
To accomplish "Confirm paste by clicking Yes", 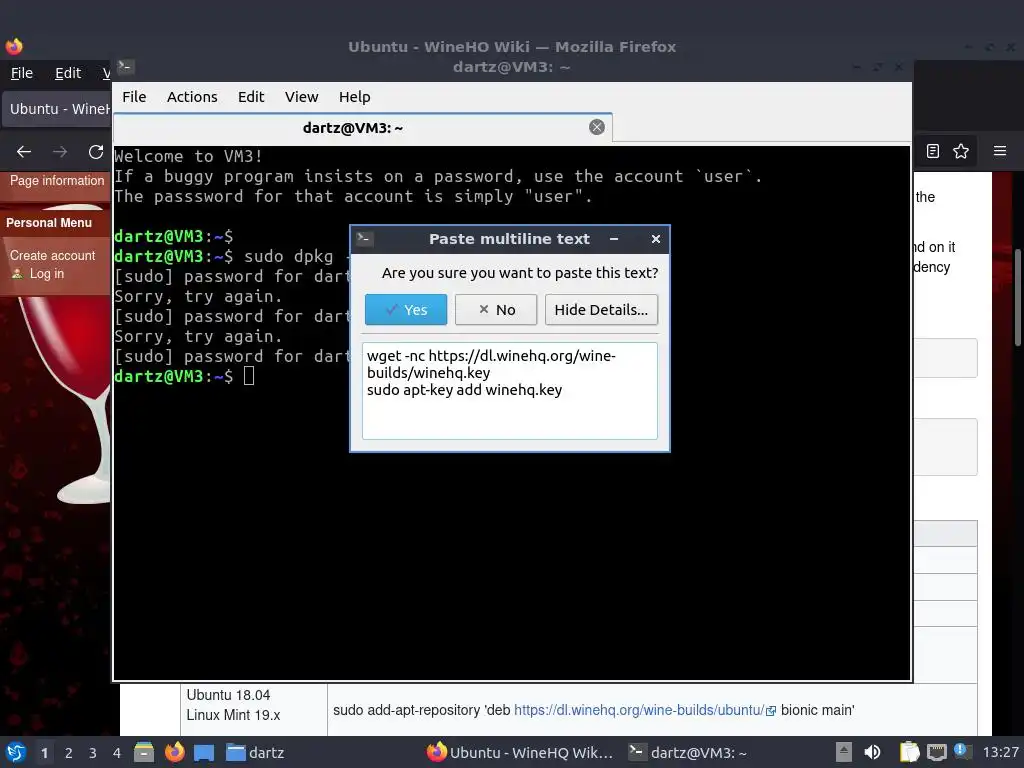I will click(406, 310).
